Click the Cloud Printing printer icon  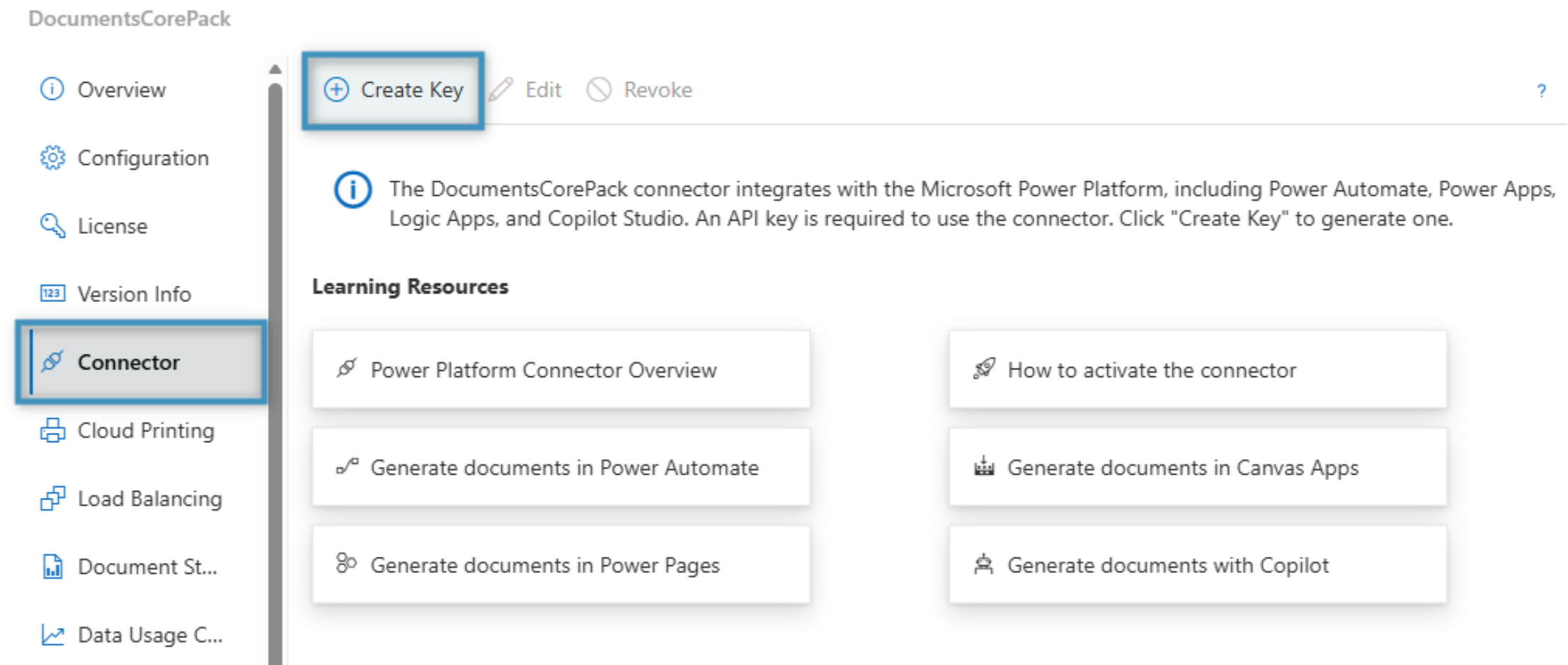tap(52, 430)
